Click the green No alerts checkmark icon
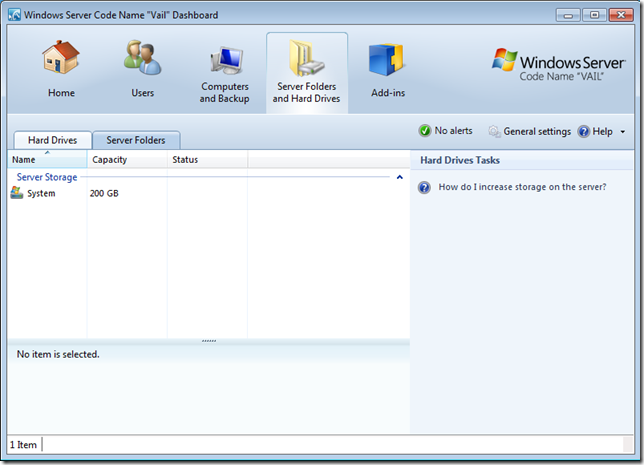 click(x=425, y=131)
